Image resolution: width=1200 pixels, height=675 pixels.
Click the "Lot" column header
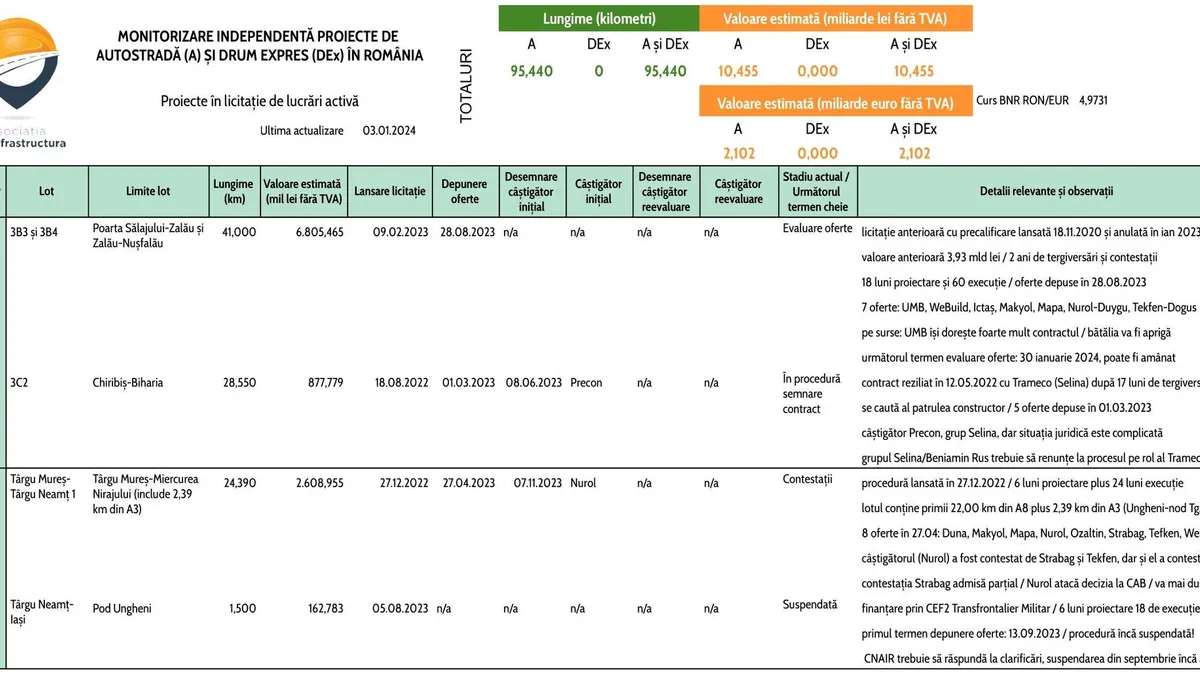click(47, 191)
